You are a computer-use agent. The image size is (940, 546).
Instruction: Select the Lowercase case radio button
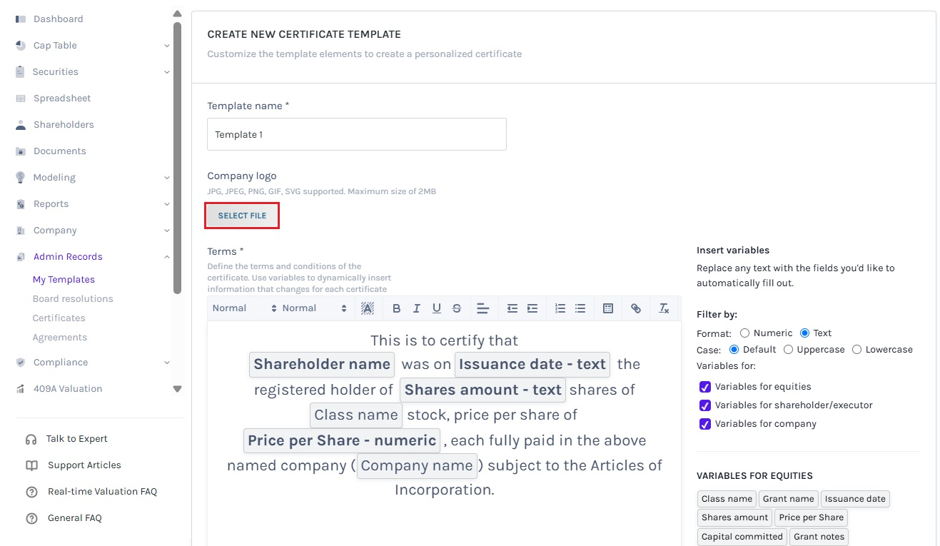(x=857, y=349)
